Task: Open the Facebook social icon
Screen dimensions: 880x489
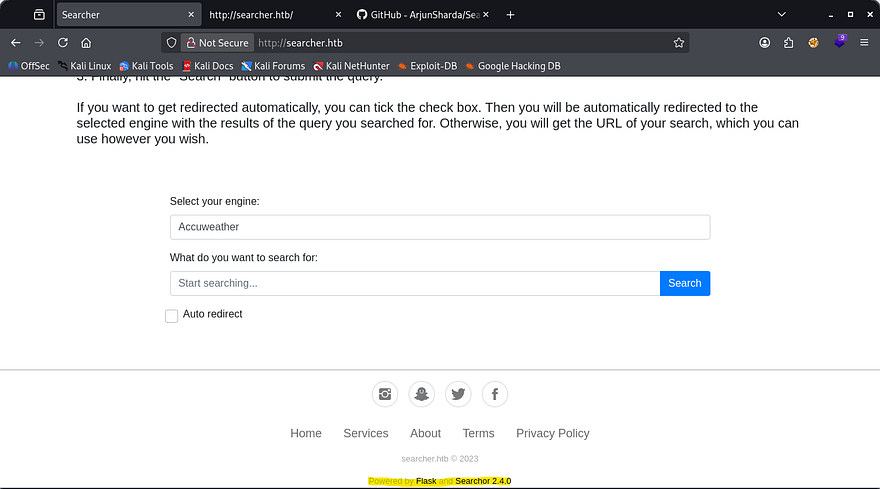Action: pyautogui.click(x=495, y=394)
